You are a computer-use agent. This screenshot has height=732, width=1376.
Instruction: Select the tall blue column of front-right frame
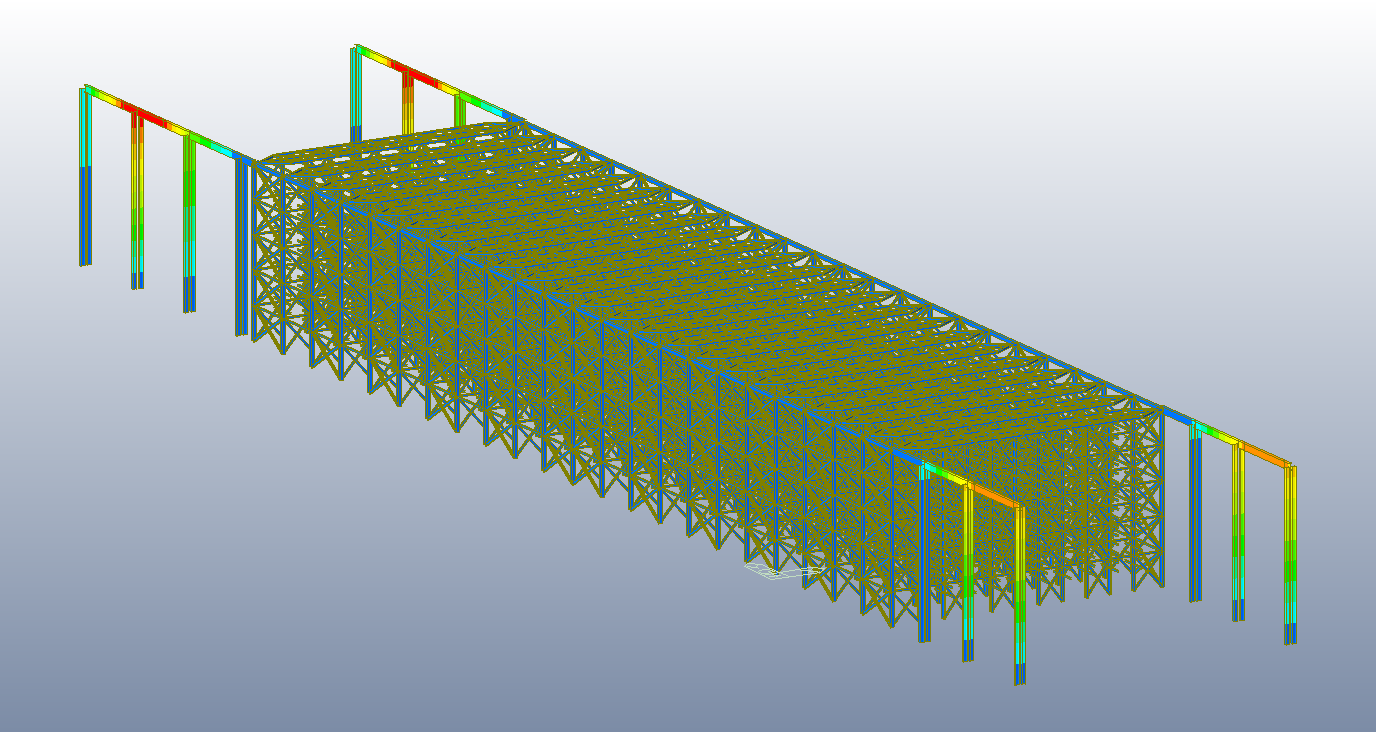click(x=925, y=560)
